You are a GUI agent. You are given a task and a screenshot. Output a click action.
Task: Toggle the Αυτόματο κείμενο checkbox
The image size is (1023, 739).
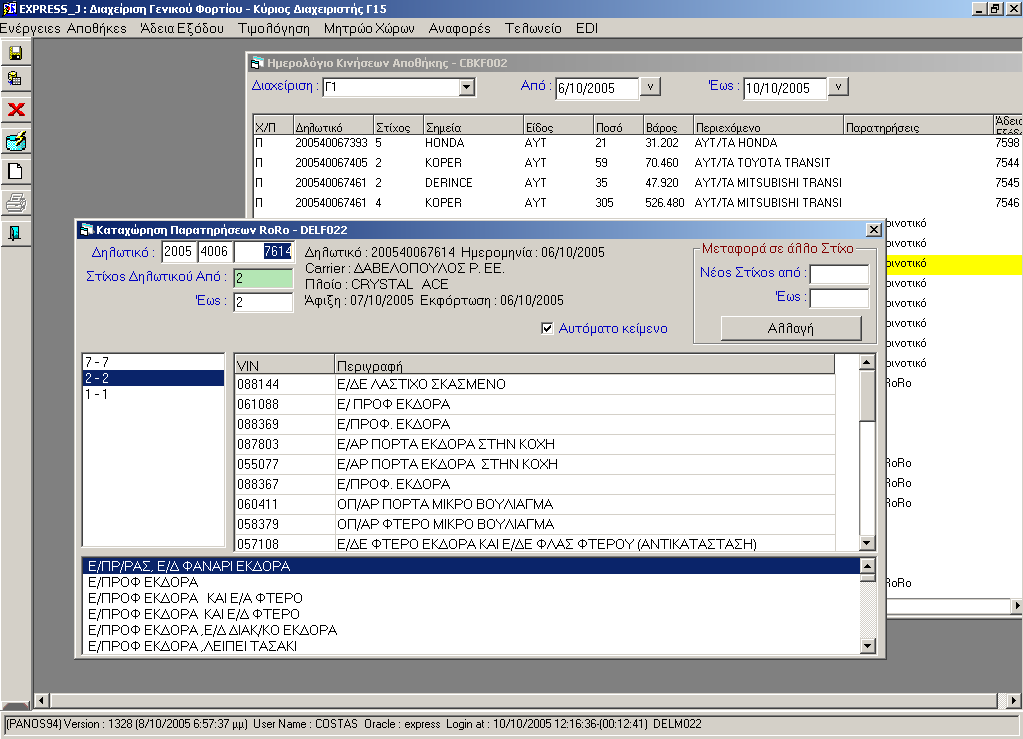pyautogui.click(x=547, y=328)
